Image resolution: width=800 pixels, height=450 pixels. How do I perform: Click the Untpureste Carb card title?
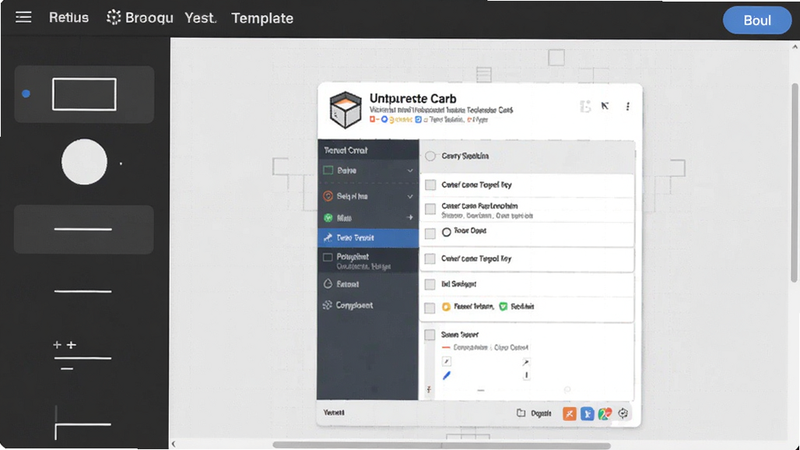pos(413,98)
